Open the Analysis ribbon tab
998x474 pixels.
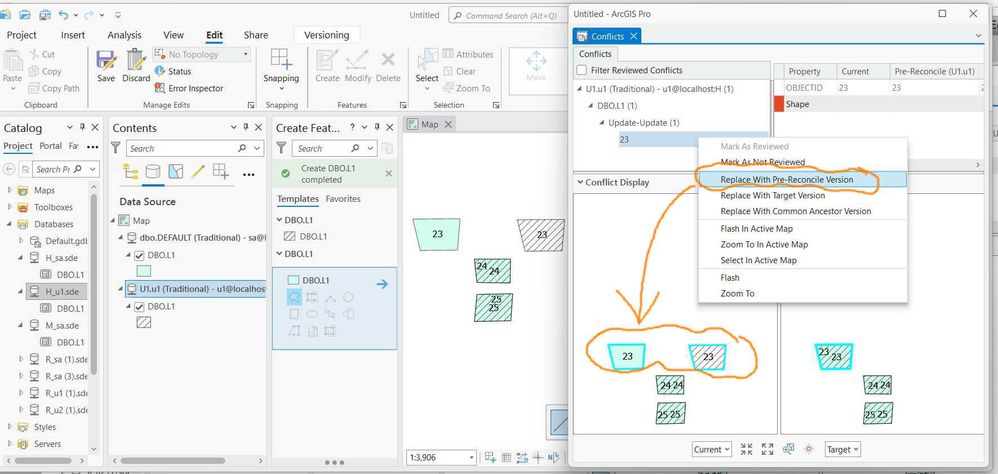(124, 35)
